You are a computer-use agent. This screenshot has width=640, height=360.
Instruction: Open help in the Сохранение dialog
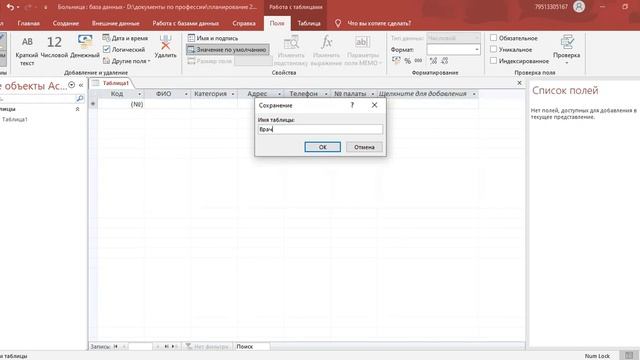[352, 105]
